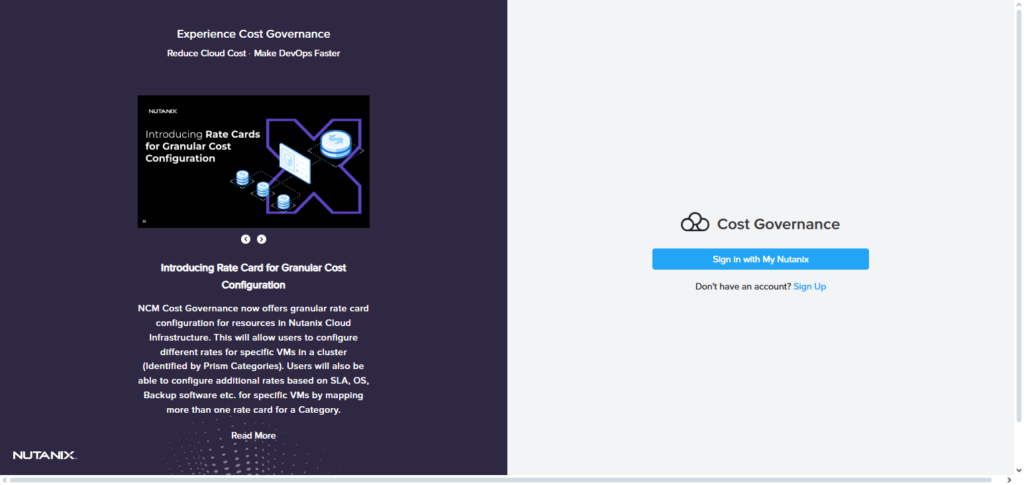Viewport: 1024px width, 485px height.
Task: Click the scroll down arrow at bottom right
Action: [x=1019, y=470]
